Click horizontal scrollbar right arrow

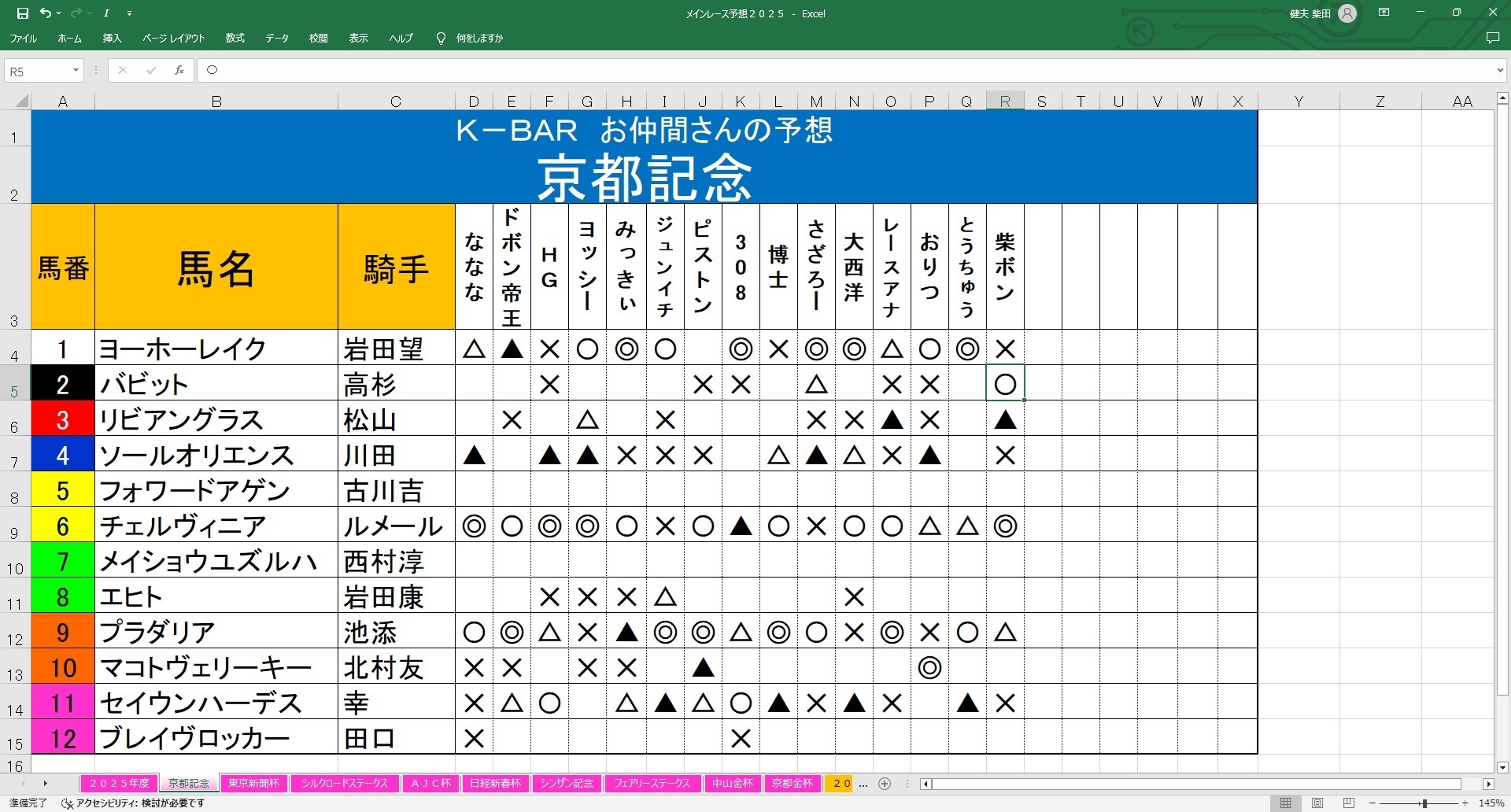pos(1488,784)
